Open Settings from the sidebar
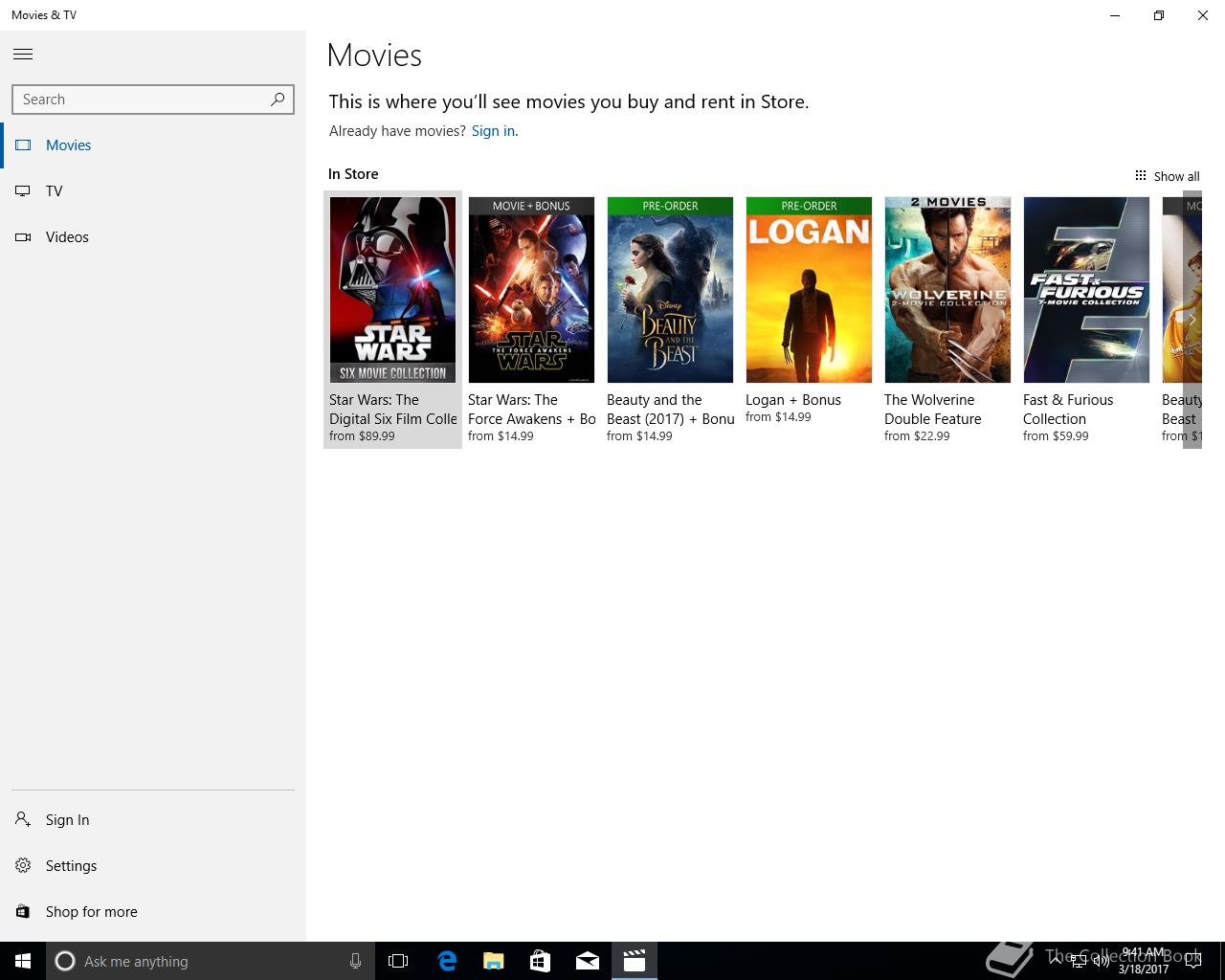The height and width of the screenshot is (980, 1225). coord(72,866)
